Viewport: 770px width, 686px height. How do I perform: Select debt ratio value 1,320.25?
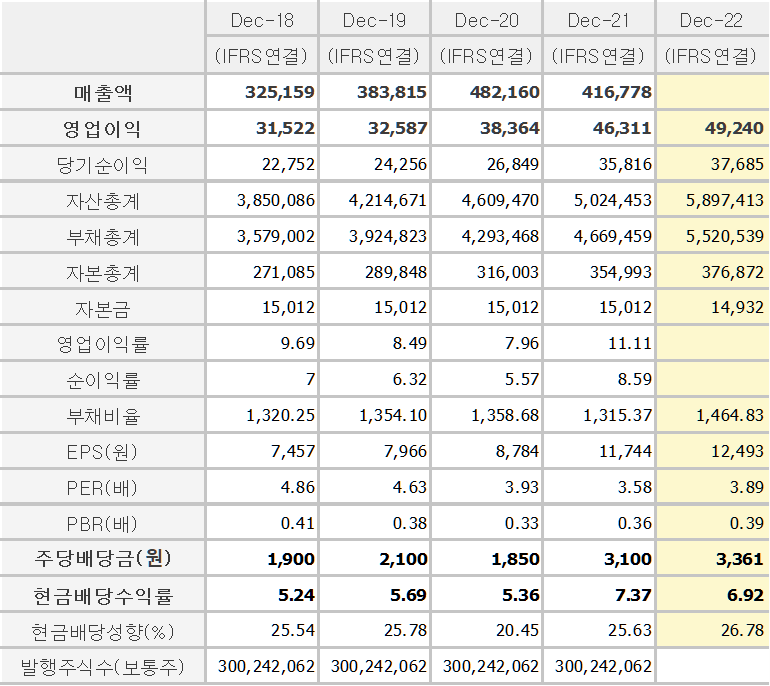(x=280, y=415)
